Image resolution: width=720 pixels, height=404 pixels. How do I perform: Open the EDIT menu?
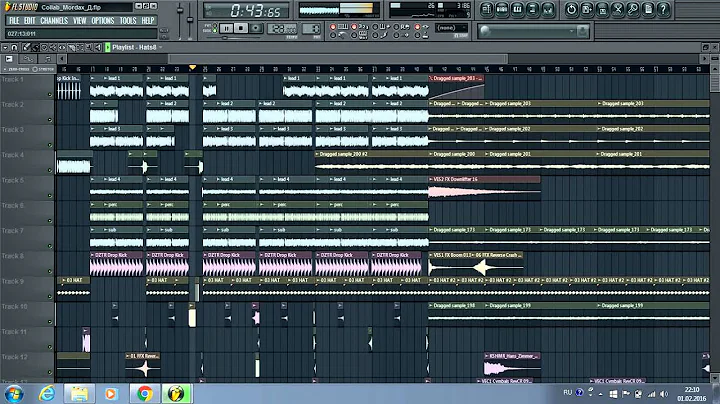(x=30, y=21)
